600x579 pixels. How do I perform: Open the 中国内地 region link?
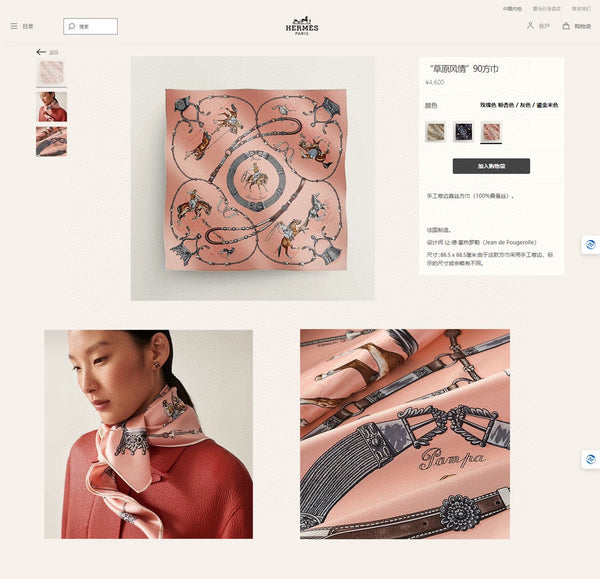coord(512,8)
